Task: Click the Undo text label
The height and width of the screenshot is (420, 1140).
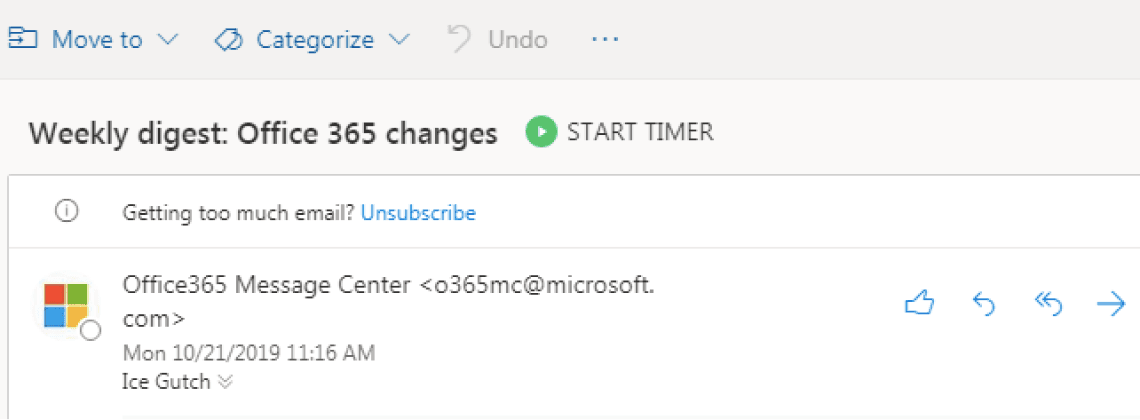Action: click(517, 40)
